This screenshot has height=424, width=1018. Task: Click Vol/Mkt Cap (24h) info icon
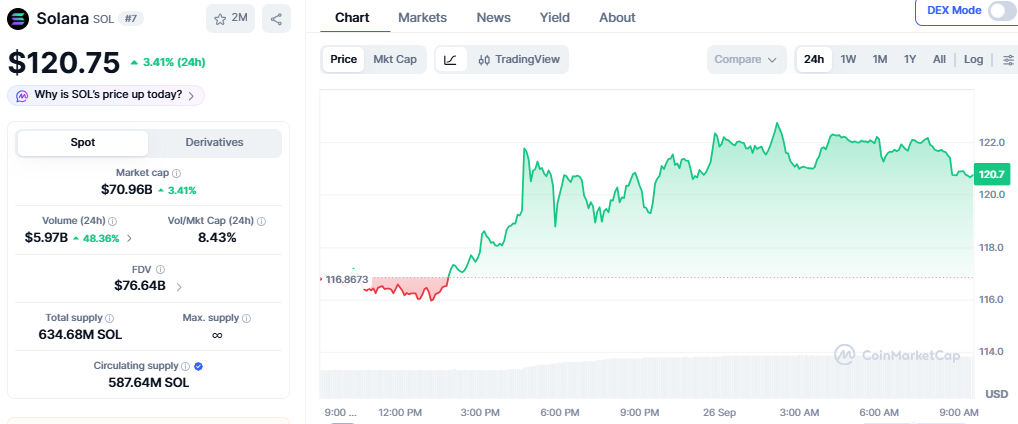[x=262, y=221]
